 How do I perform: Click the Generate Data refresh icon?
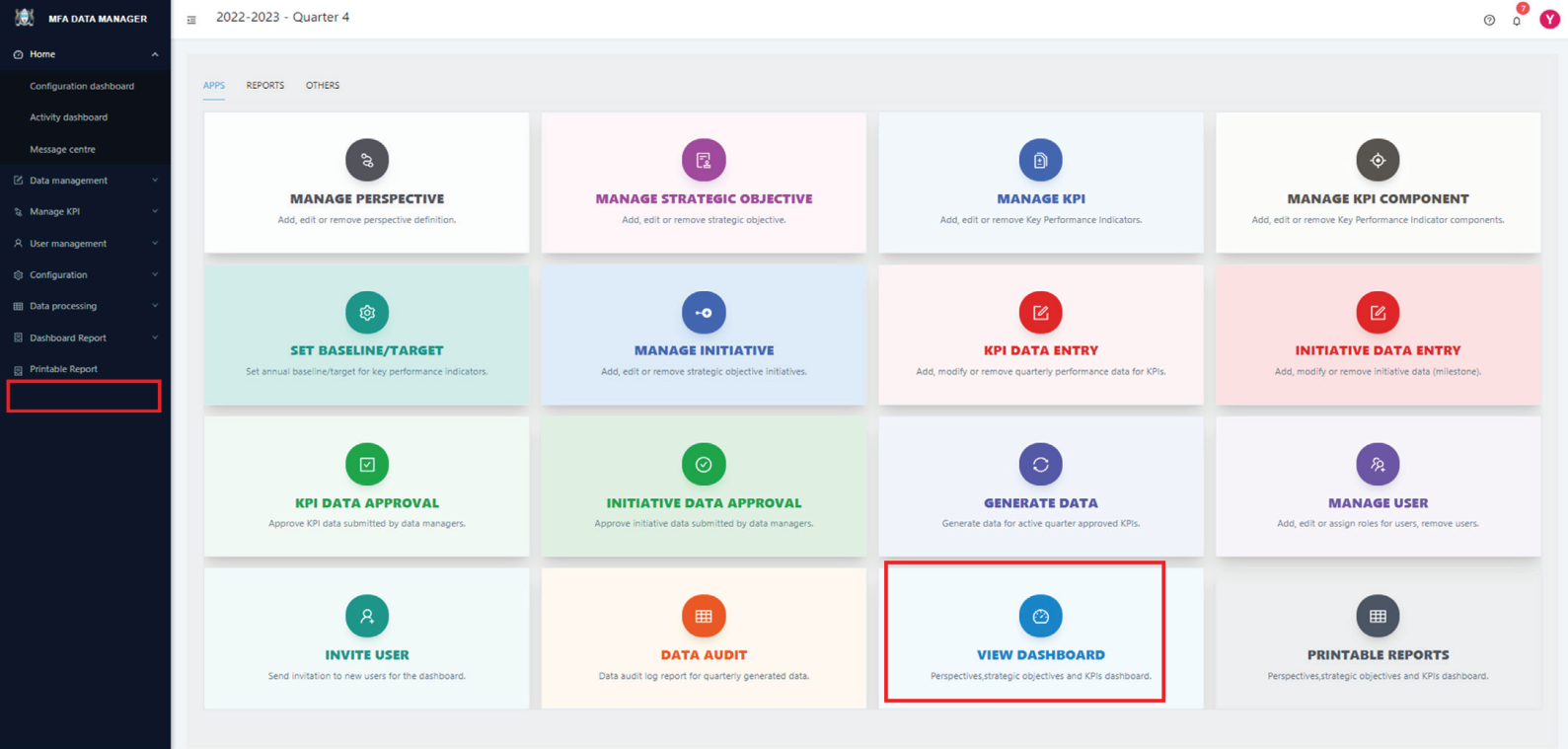1040,465
